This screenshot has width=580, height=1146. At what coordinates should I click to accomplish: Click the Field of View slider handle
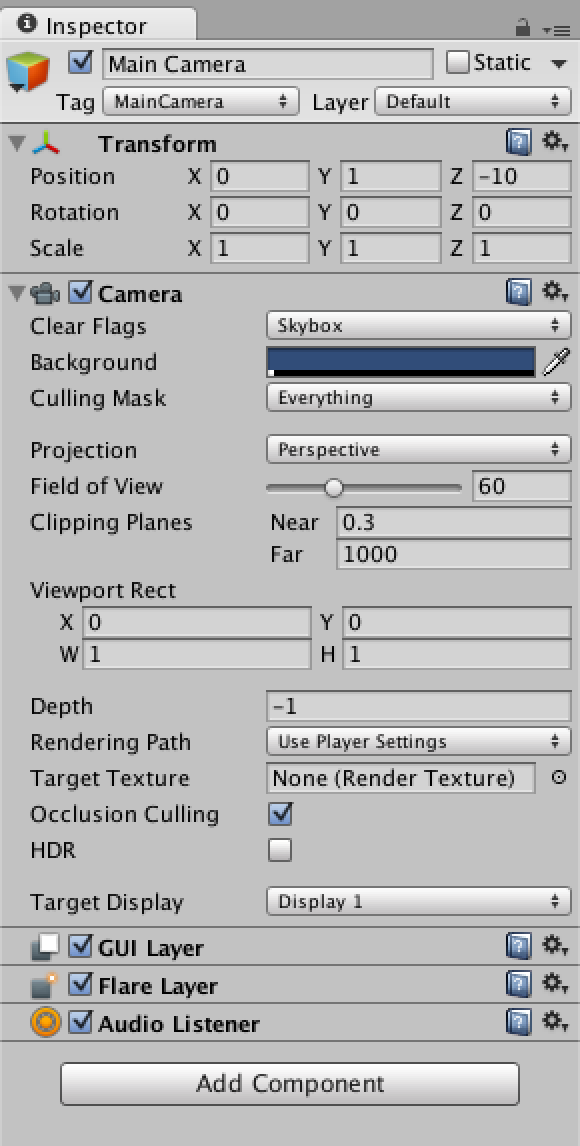click(x=334, y=487)
